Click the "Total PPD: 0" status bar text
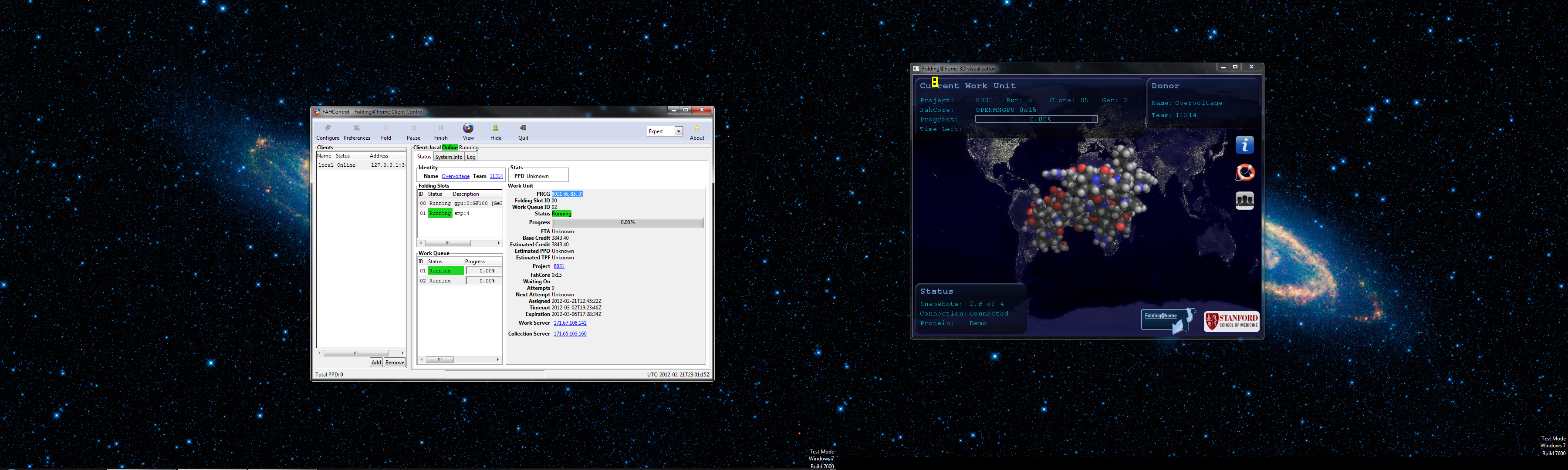The width and height of the screenshot is (1568, 470). (329, 375)
